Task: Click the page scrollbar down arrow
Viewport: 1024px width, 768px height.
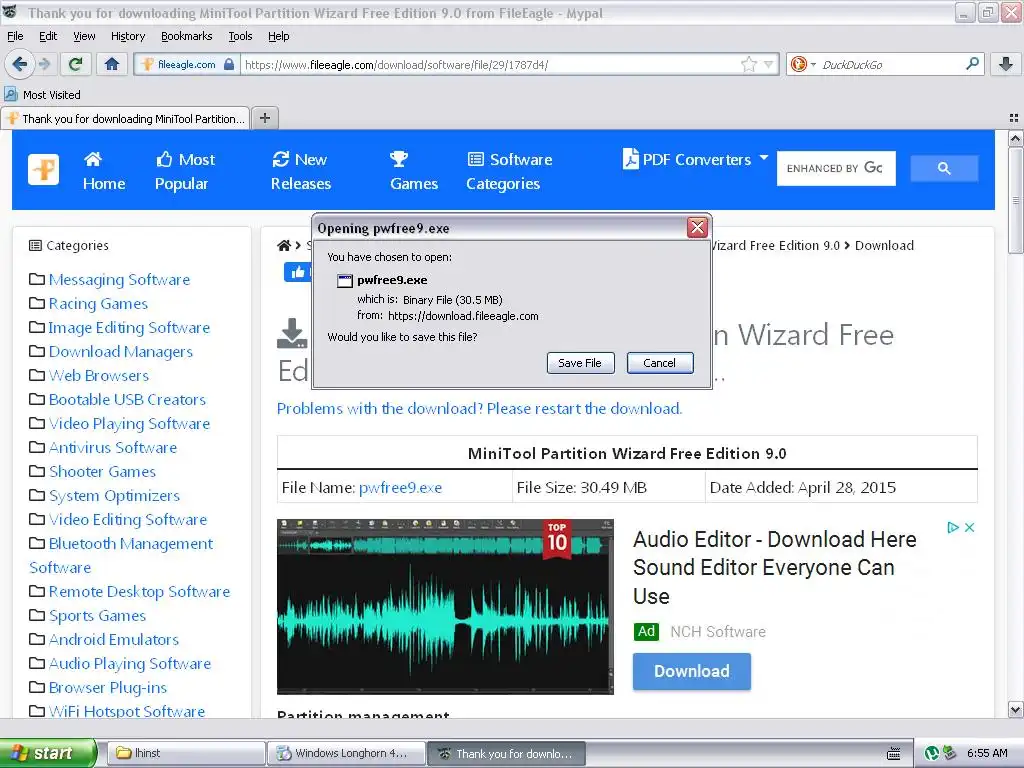Action: tap(1015, 709)
